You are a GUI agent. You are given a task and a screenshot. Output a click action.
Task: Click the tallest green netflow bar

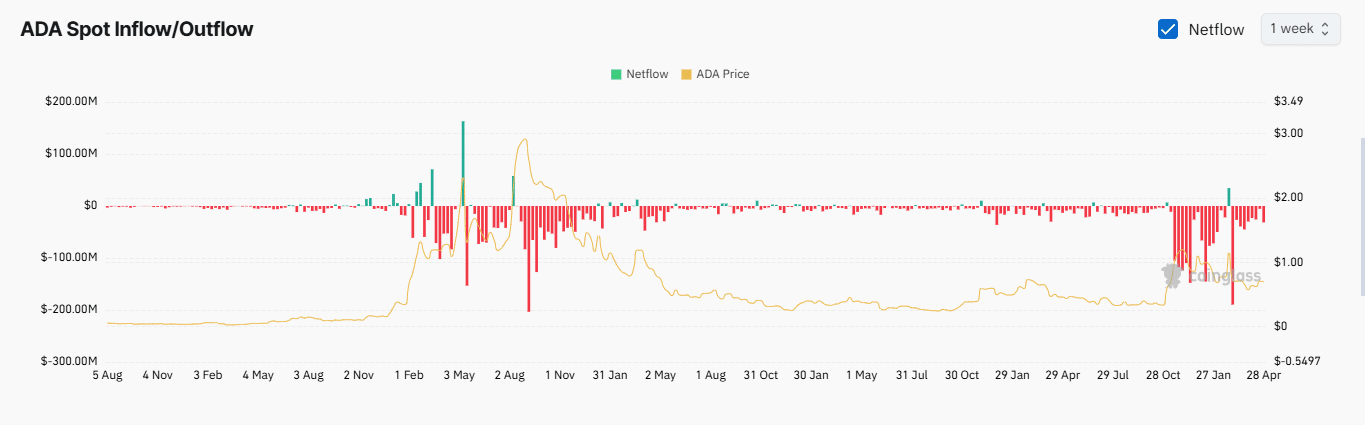pos(463,160)
